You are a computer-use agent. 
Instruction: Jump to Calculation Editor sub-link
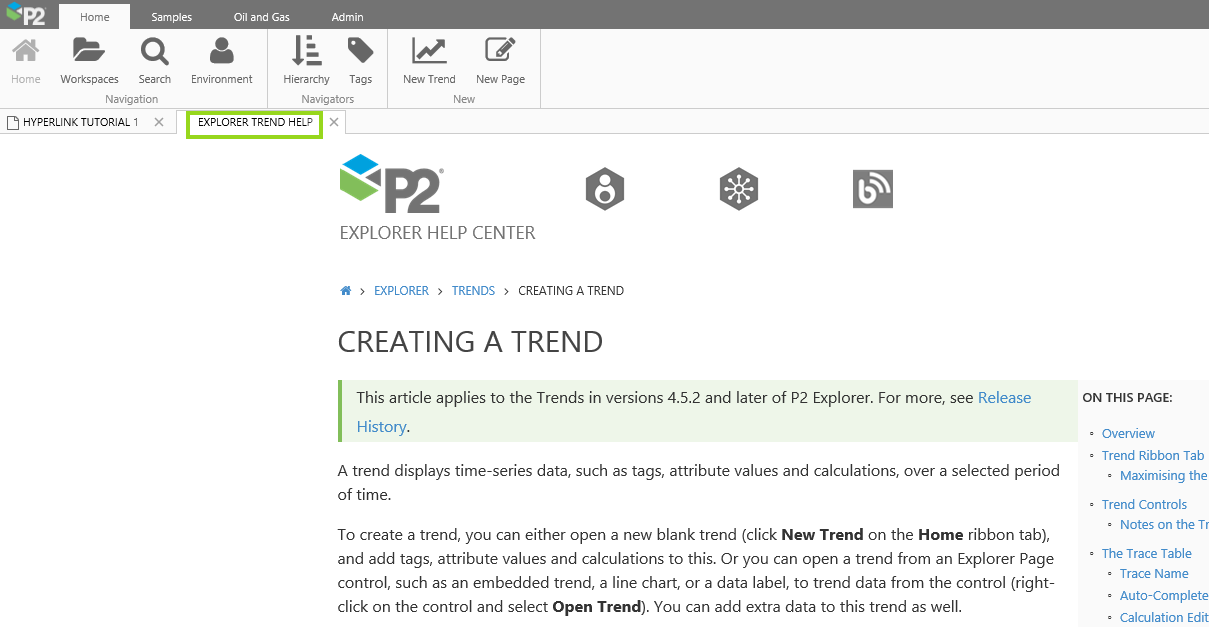coord(1164,618)
